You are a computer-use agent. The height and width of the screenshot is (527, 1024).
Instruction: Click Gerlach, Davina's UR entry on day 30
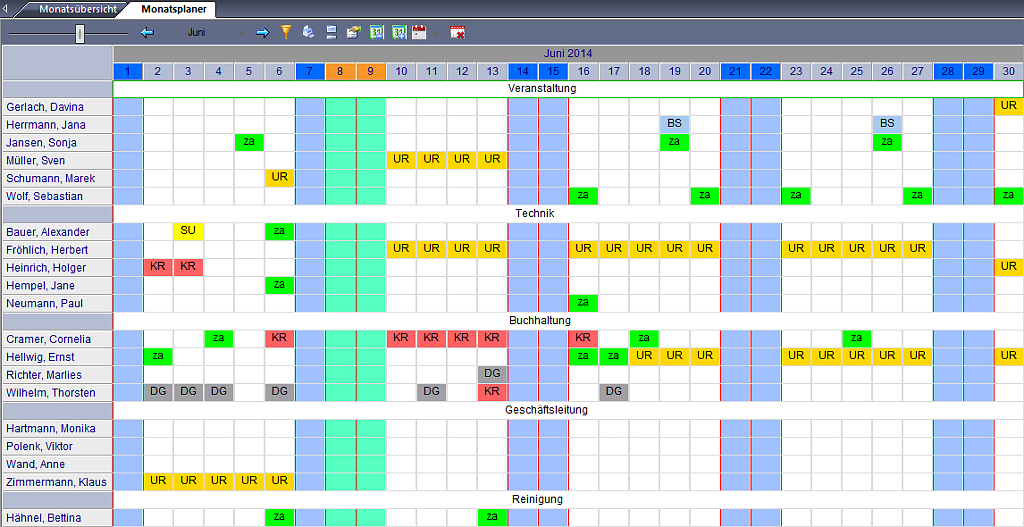[1008, 106]
